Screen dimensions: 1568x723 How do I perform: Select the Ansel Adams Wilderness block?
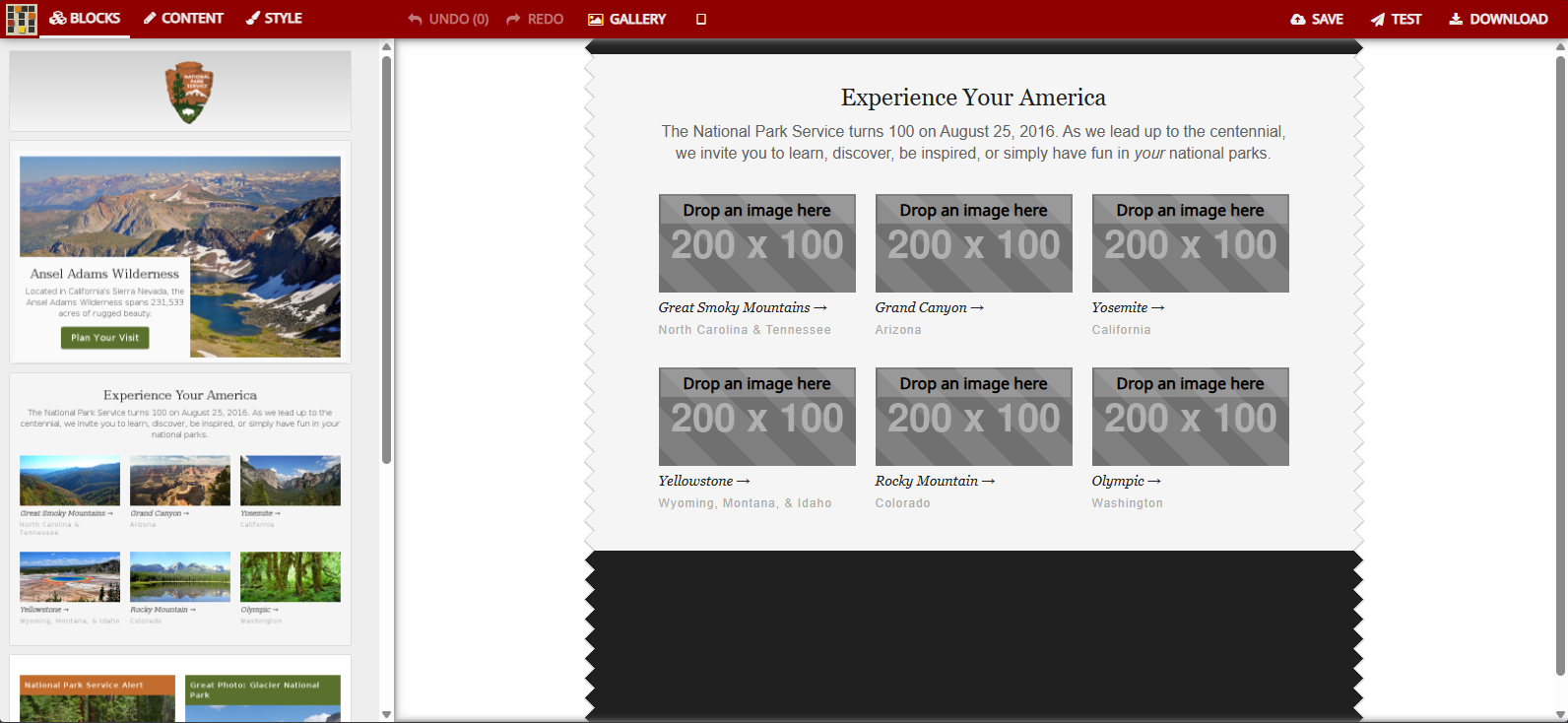[180, 252]
